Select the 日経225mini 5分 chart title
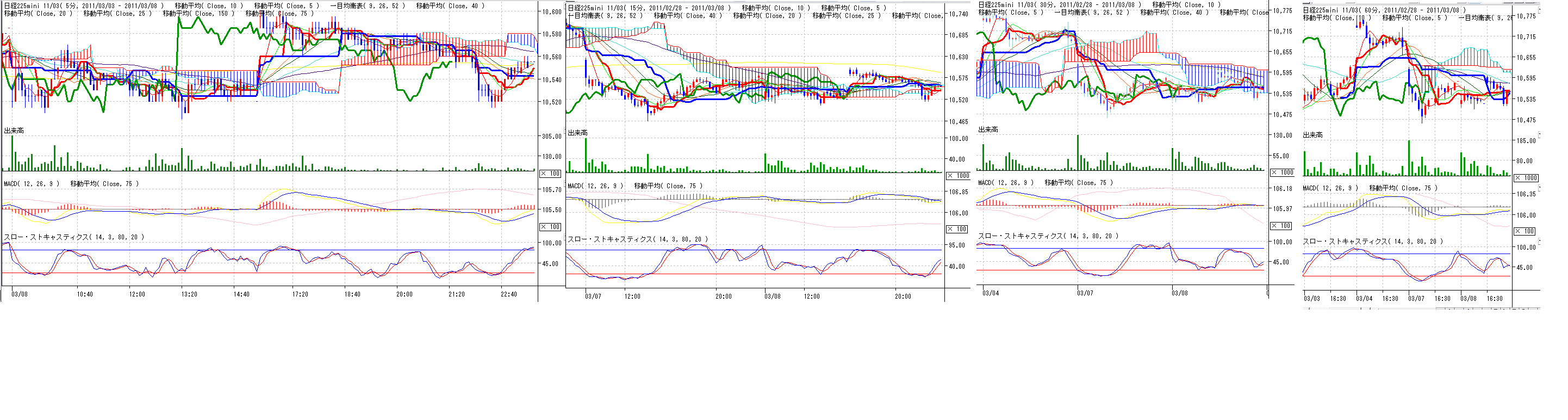The height and width of the screenshot is (420, 1568). [x=83, y=6]
